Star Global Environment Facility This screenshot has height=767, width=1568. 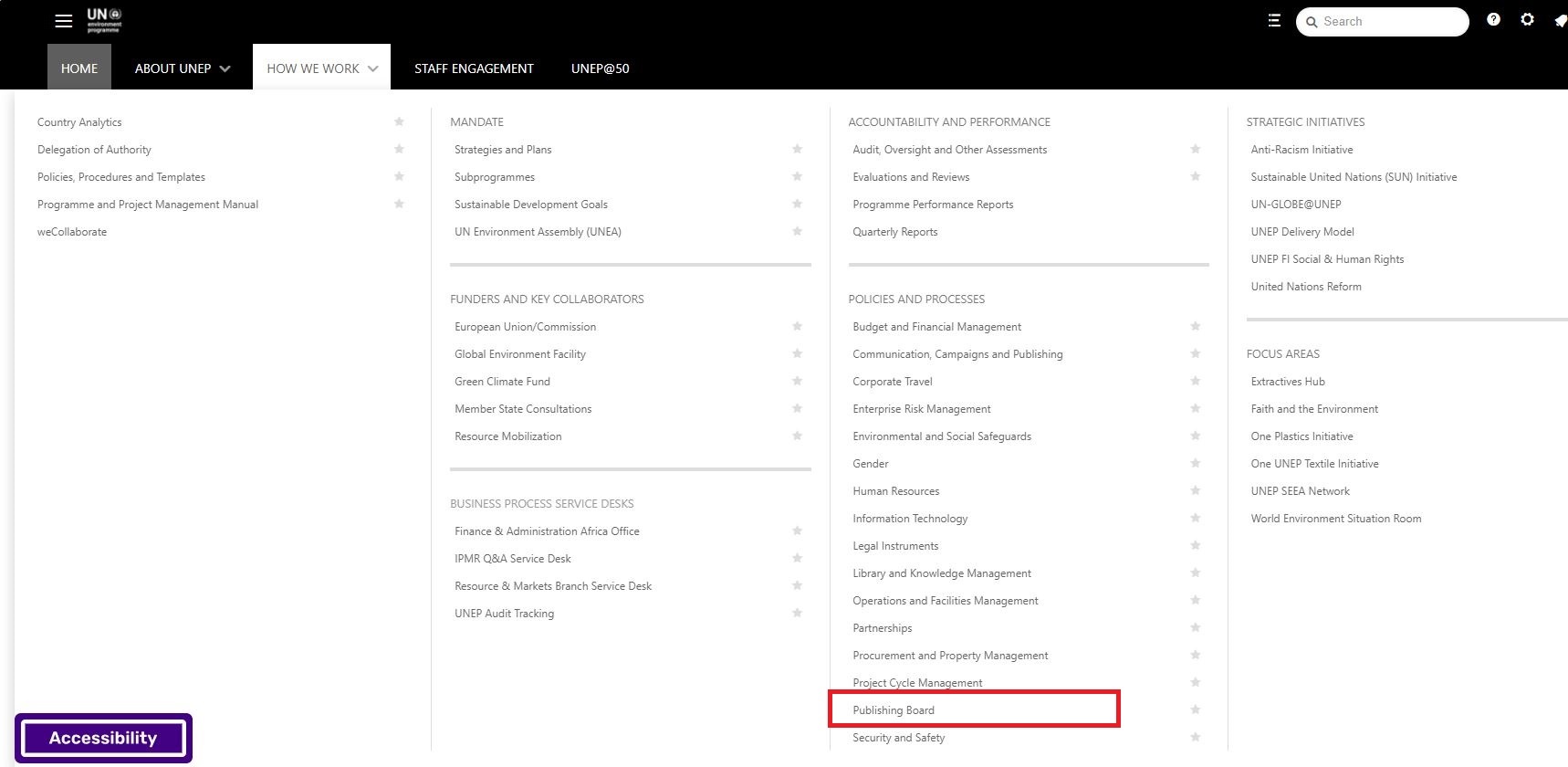pyautogui.click(x=797, y=353)
